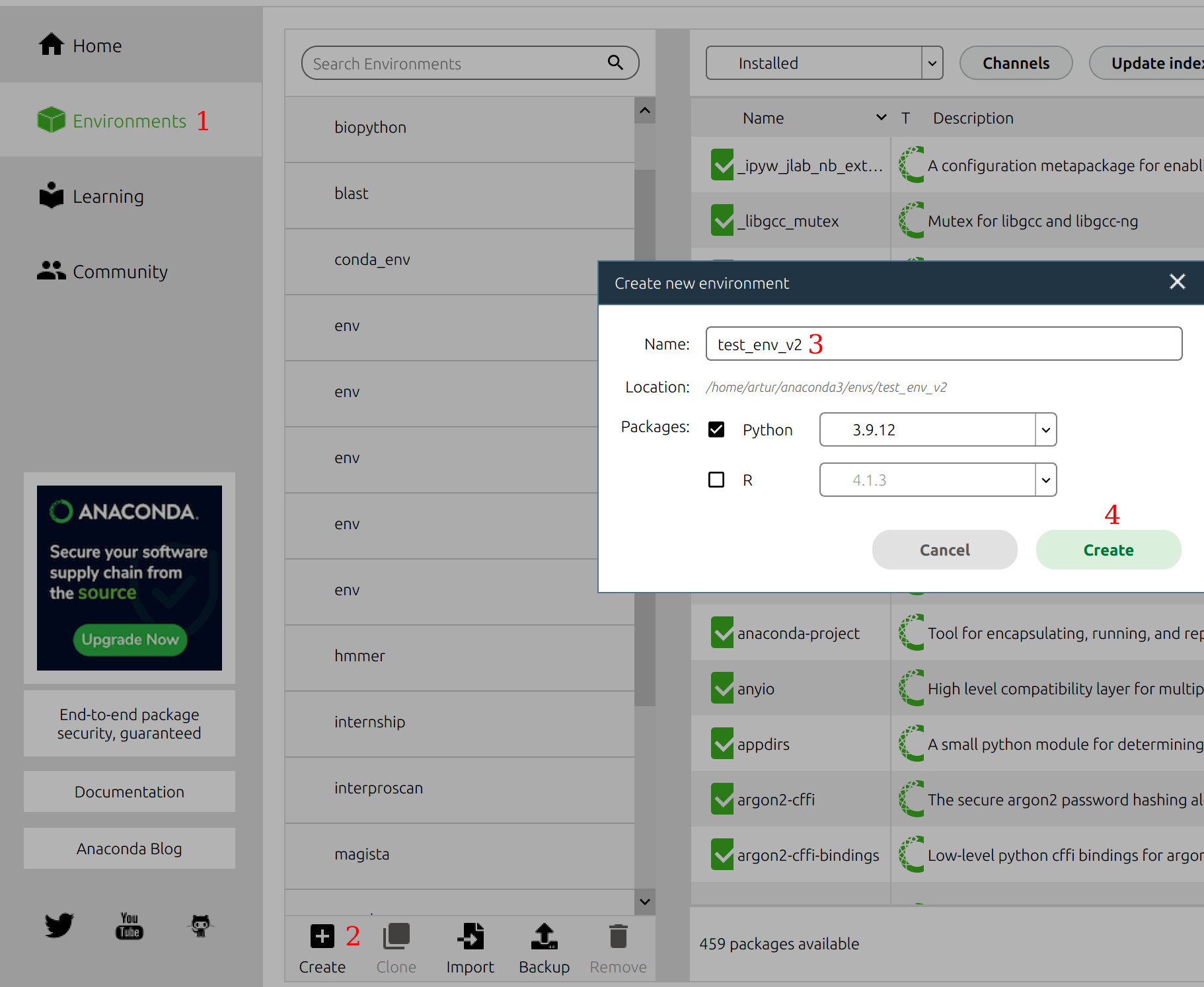Open the R version 4.1.3 dropdown

[1045, 480]
